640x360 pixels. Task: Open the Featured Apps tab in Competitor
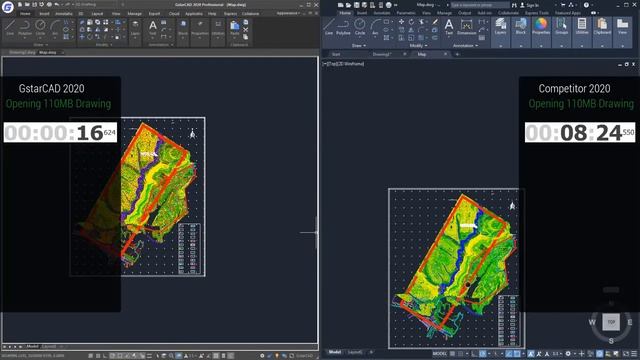pos(568,13)
